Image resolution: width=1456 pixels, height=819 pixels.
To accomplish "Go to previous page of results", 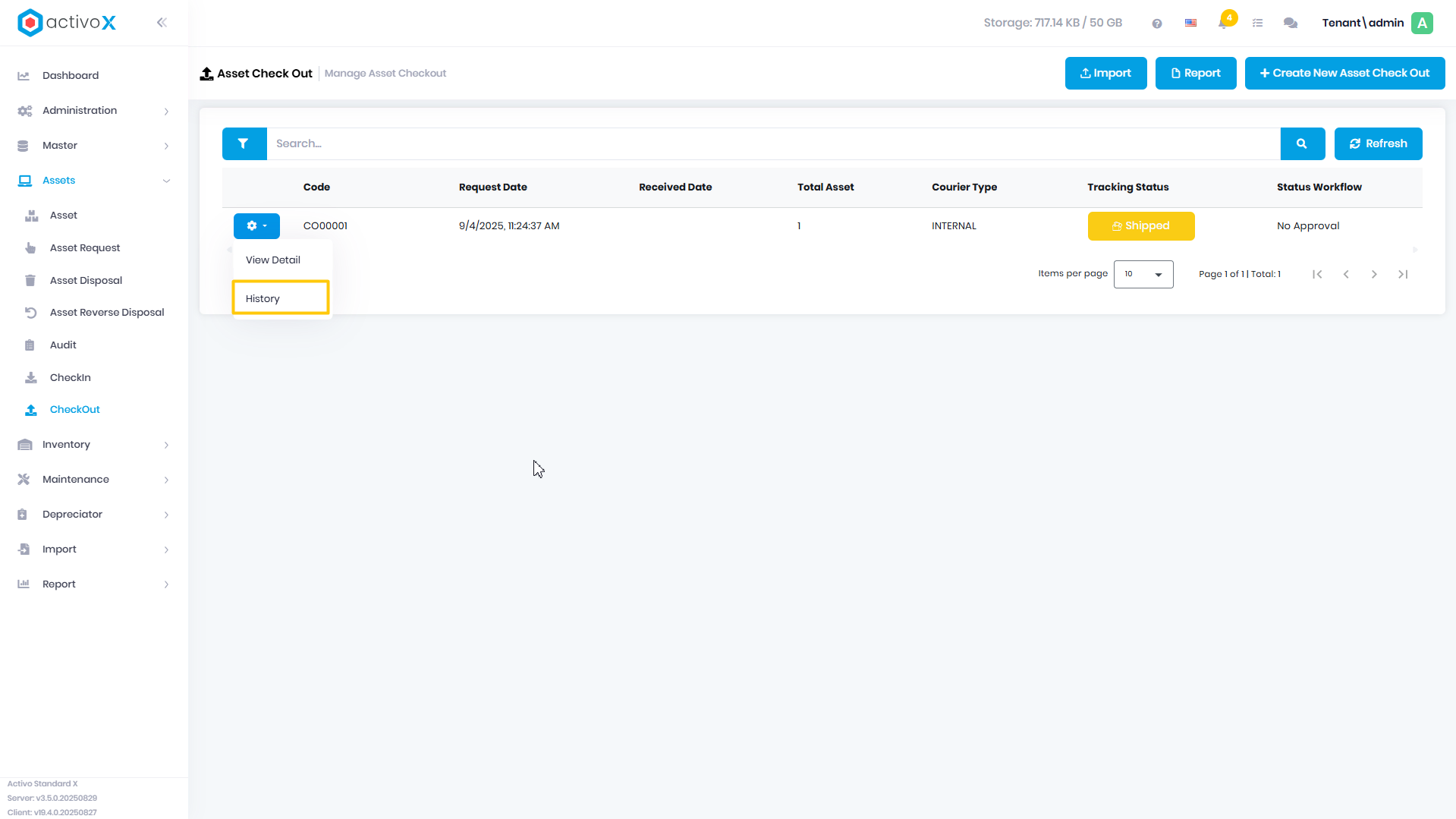I will click(x=1346, y=274).
